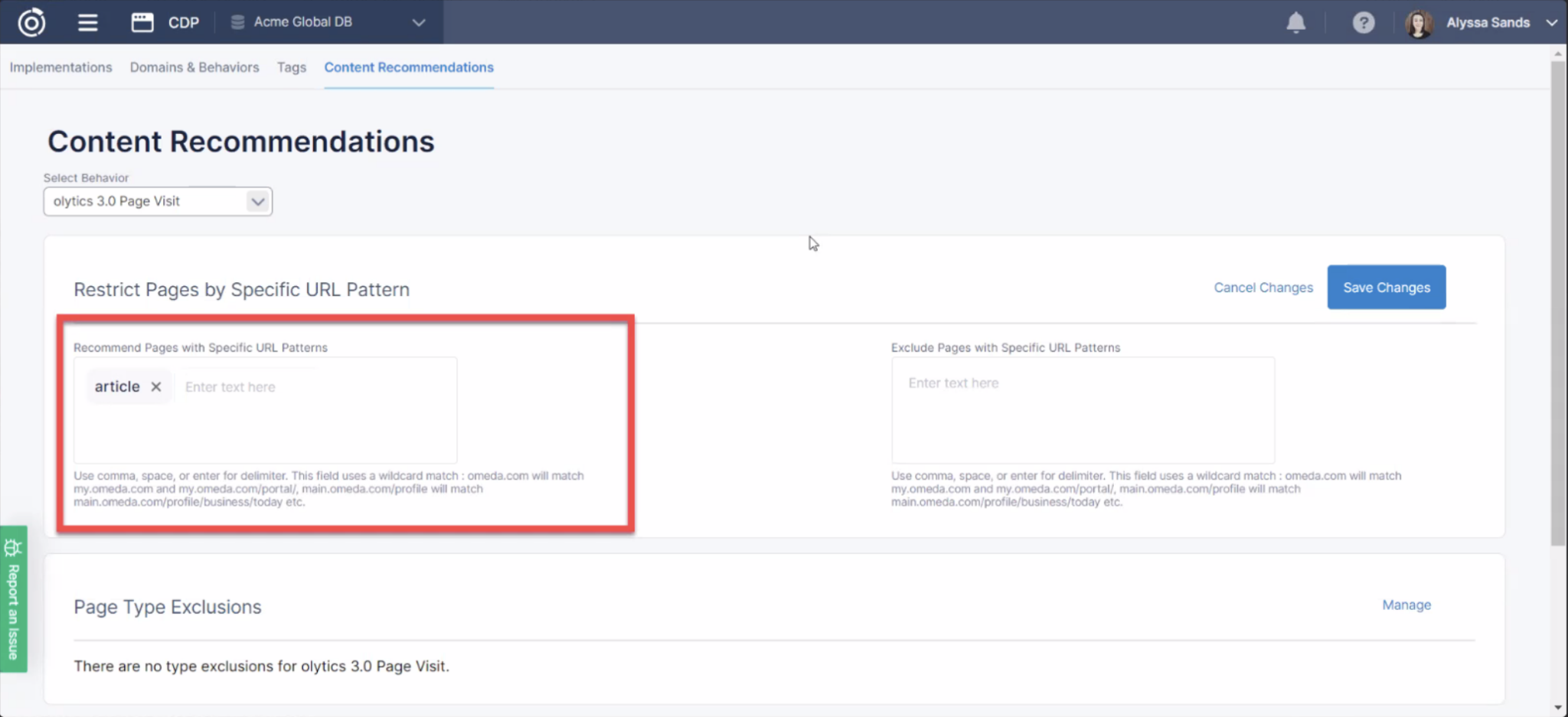Click the CDP application icon
Screen dimensions: 1568x717
click(x=142, y=22)
